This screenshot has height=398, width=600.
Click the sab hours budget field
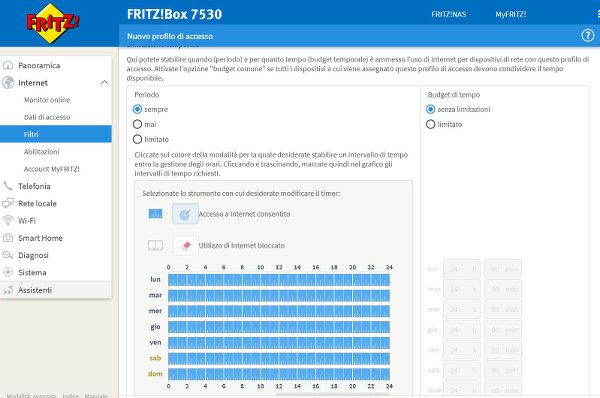462,370
